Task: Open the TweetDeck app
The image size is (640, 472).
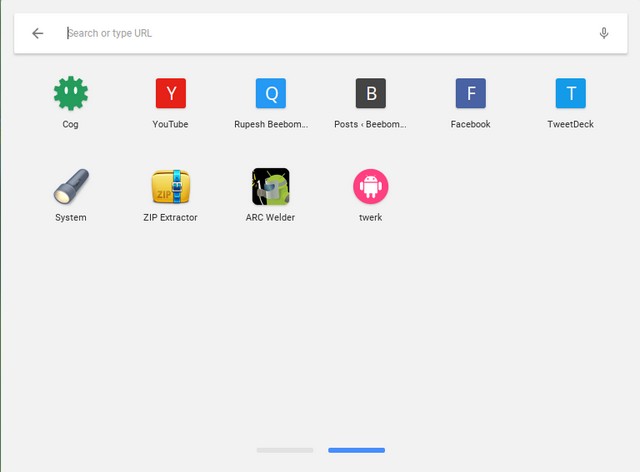Action: point(571,94)
